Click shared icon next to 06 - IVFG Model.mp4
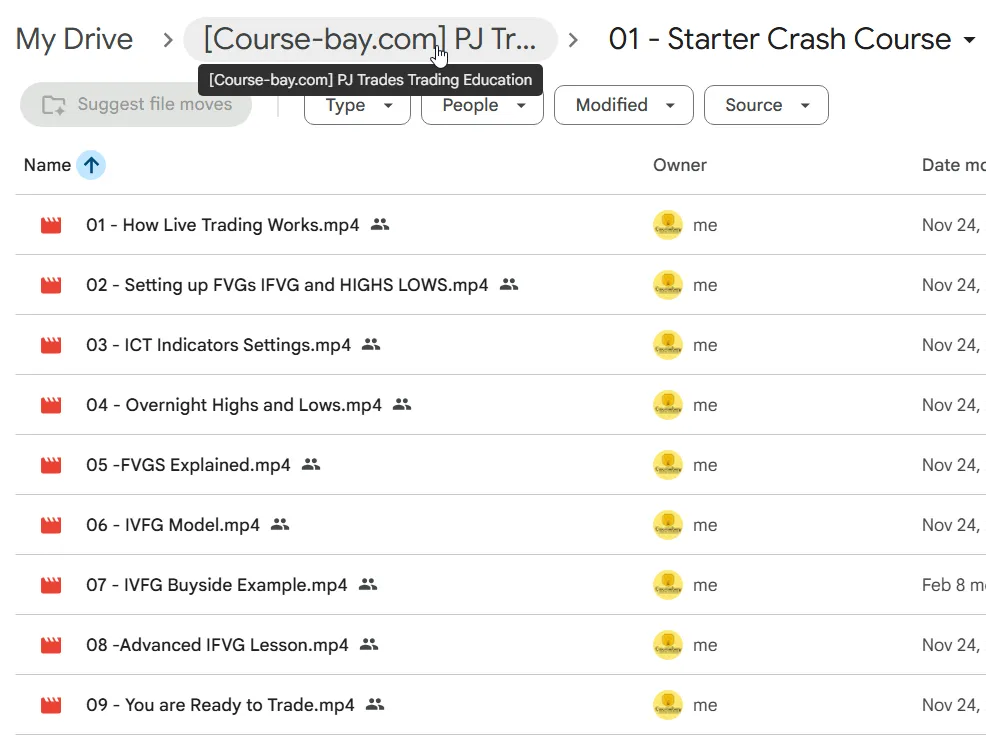This screenshot has height=739, width=986. 280,524
